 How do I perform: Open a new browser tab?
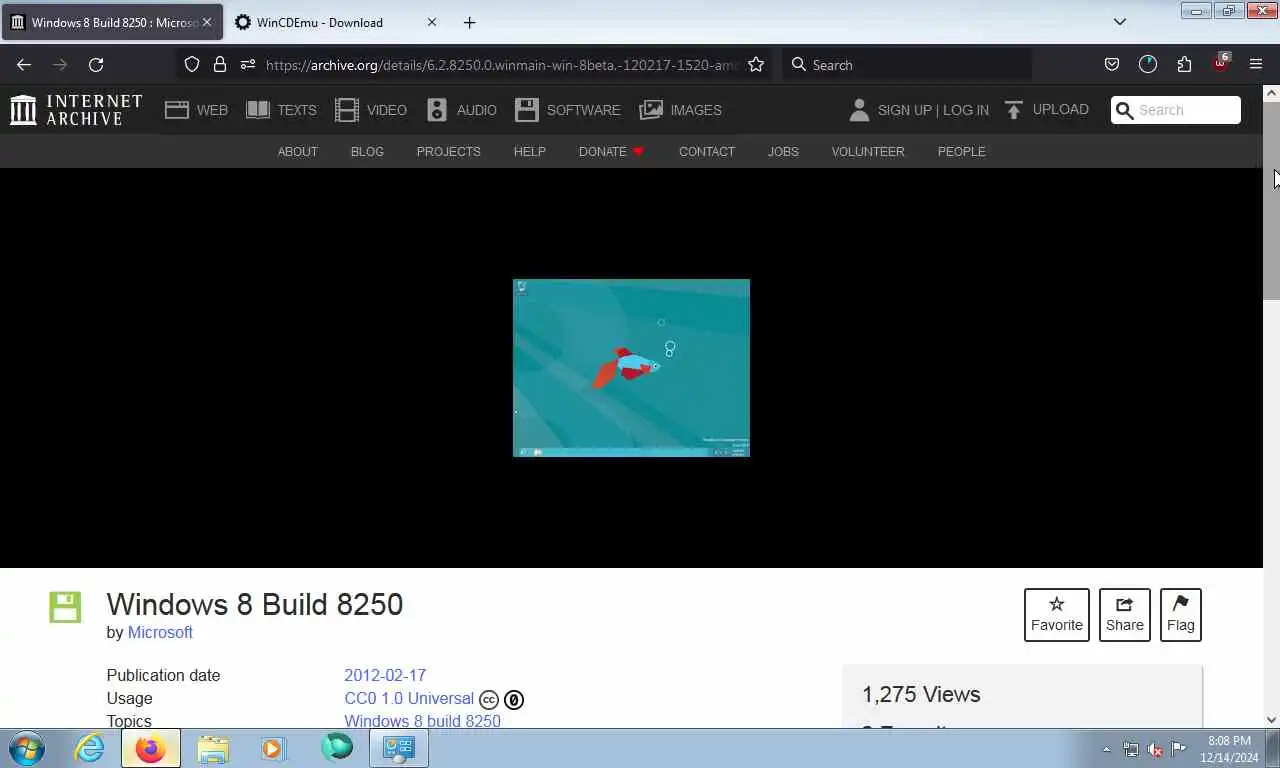point(469,22)
